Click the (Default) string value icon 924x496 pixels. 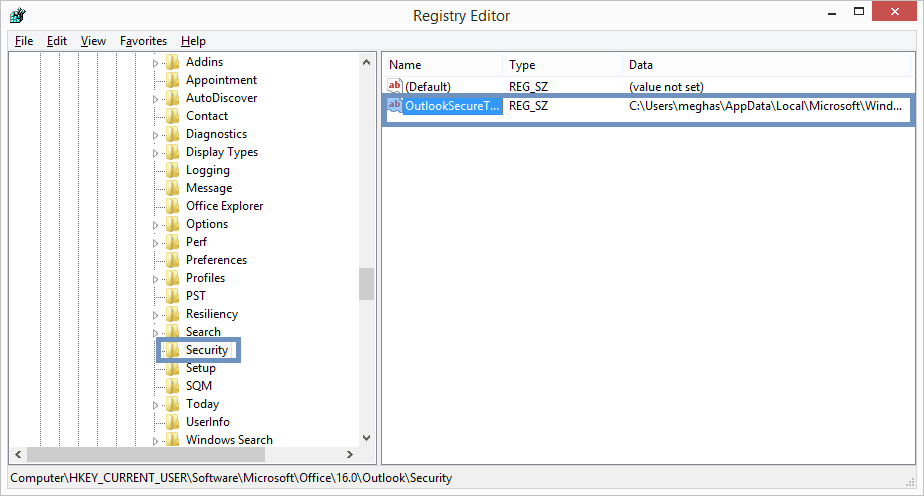[395, 86]
